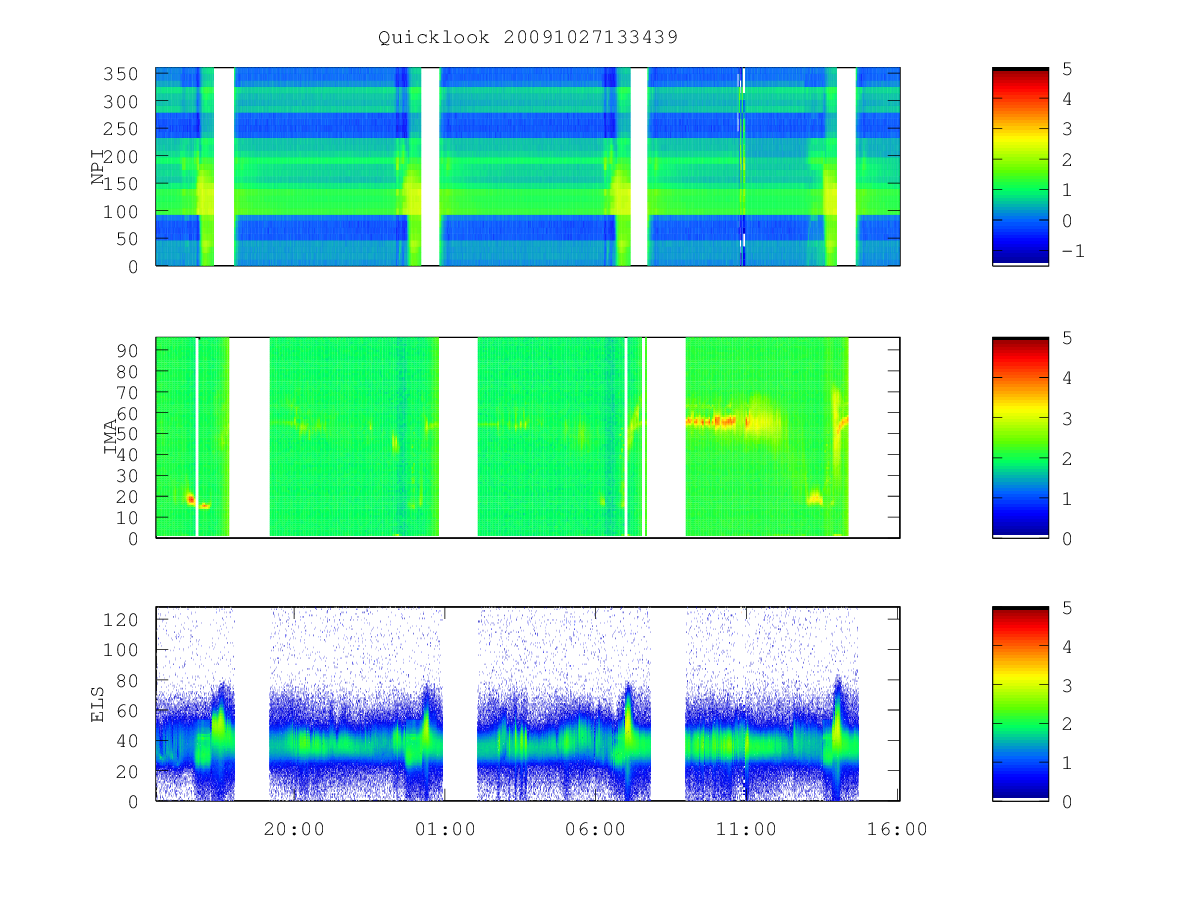1200x900 pixels.
Task: Click the IMA colorbar in the middle row
Action: click(1020, 437)
